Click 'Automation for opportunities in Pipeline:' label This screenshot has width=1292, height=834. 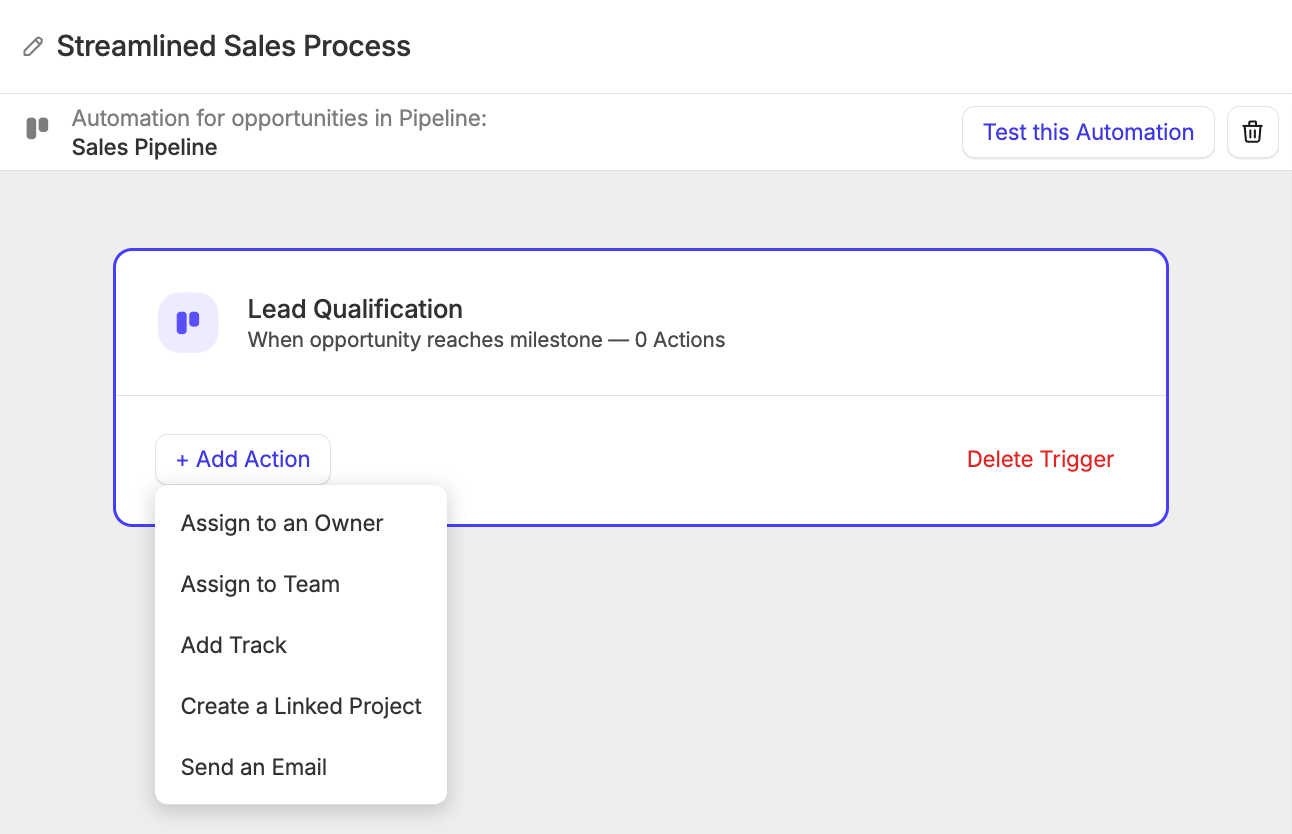click(279, 118)
